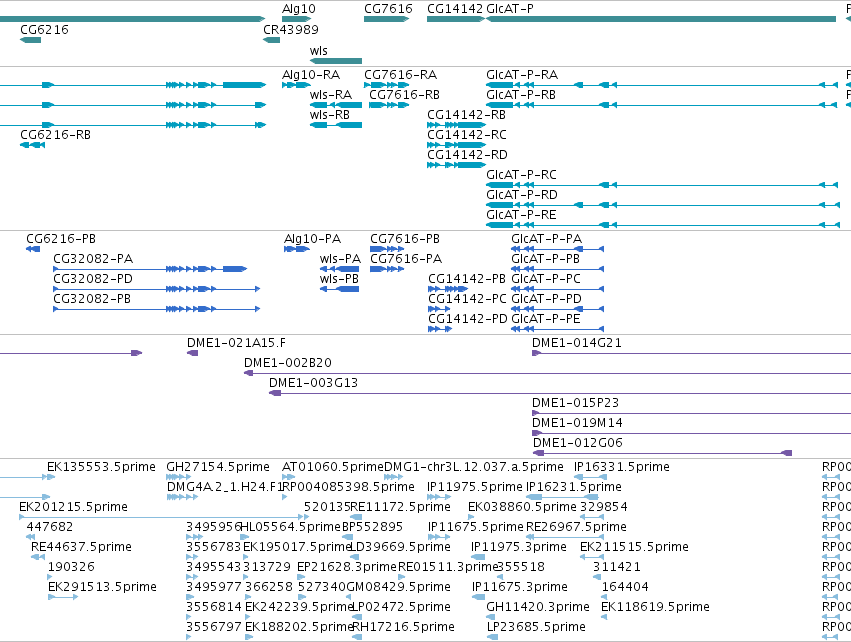Click the GlcAT-P-PC protein label
Viewport: 851px width, 642px height.
click(x=546, y=278)
